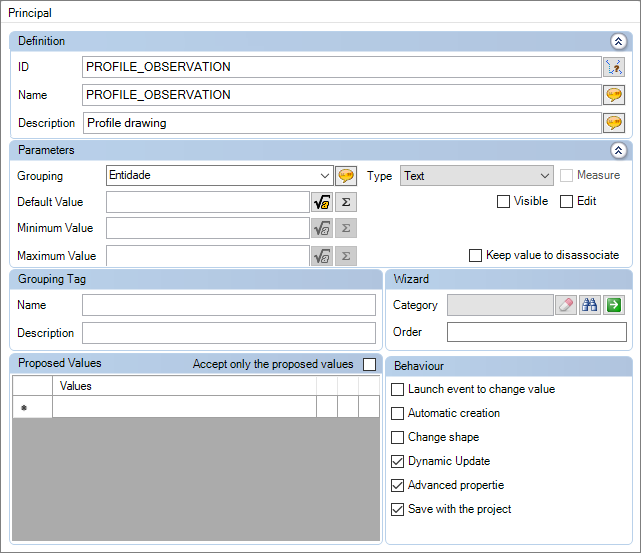
Task: Click the Minimum Value input field
Action: click(208, 228)
